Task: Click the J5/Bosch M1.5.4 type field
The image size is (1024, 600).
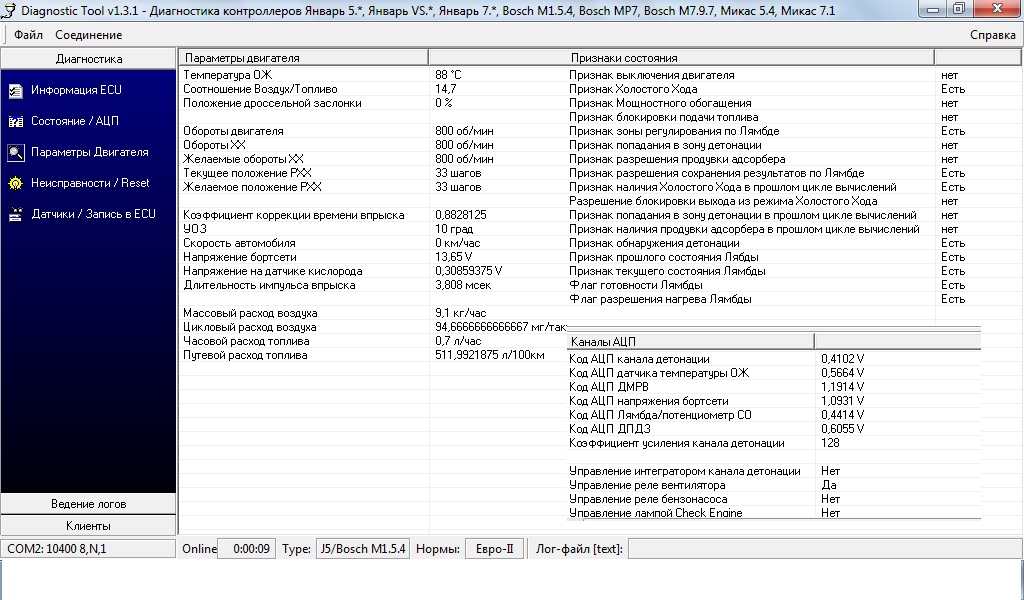Action: [363, 549]
